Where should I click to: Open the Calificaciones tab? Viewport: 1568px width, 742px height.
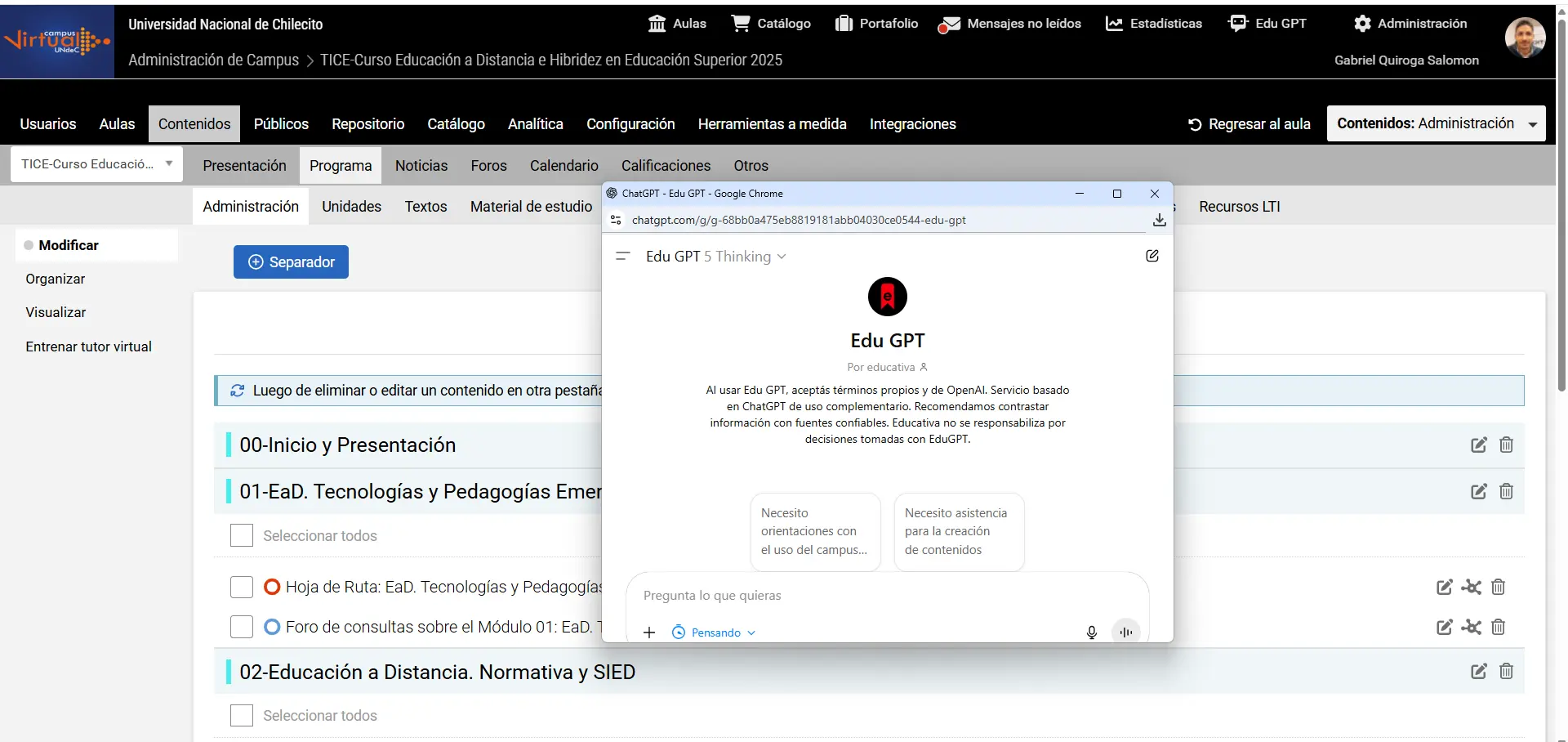click(666, 166)
